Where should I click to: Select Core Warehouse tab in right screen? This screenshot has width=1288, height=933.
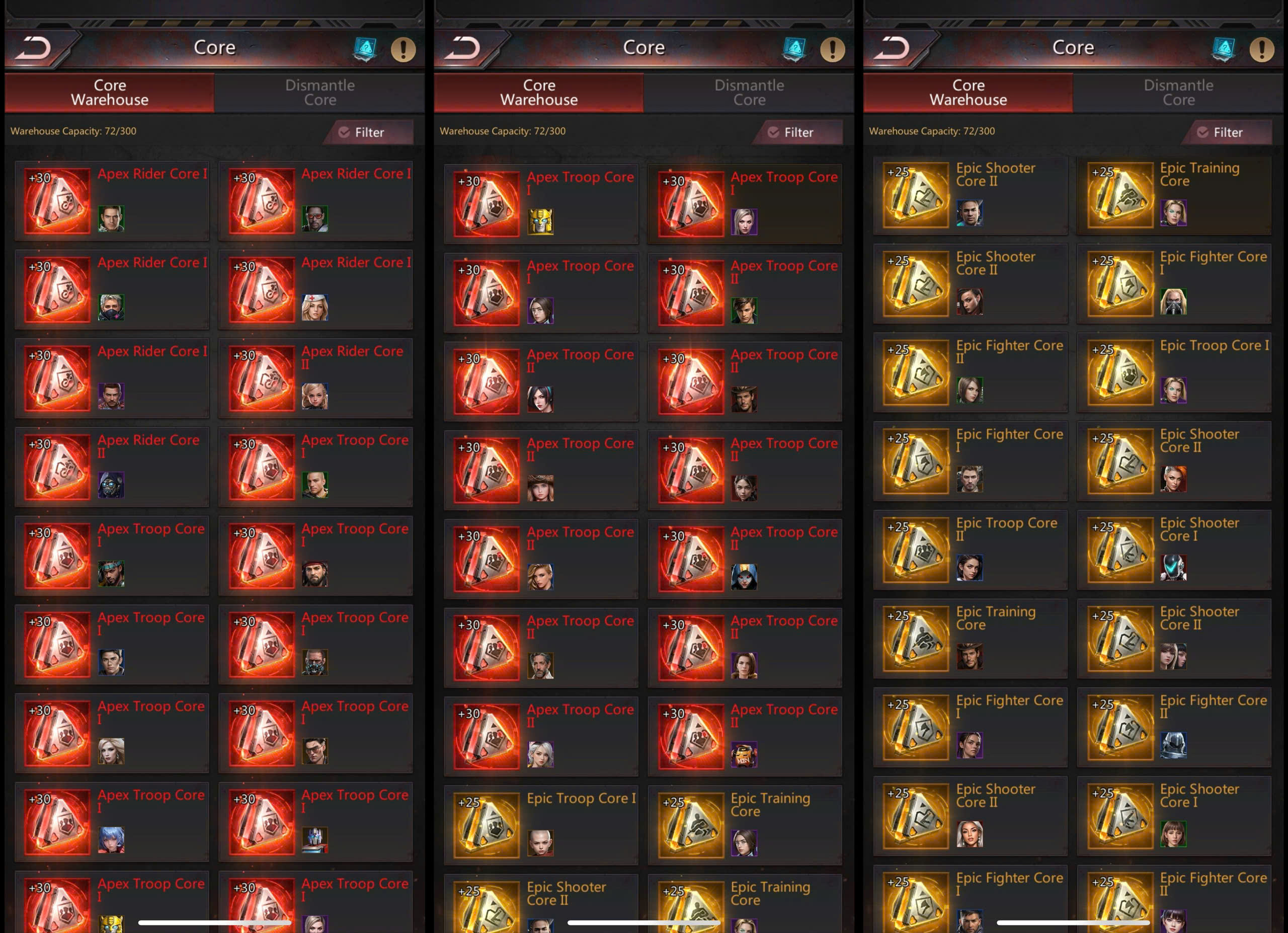click(969, 93)
